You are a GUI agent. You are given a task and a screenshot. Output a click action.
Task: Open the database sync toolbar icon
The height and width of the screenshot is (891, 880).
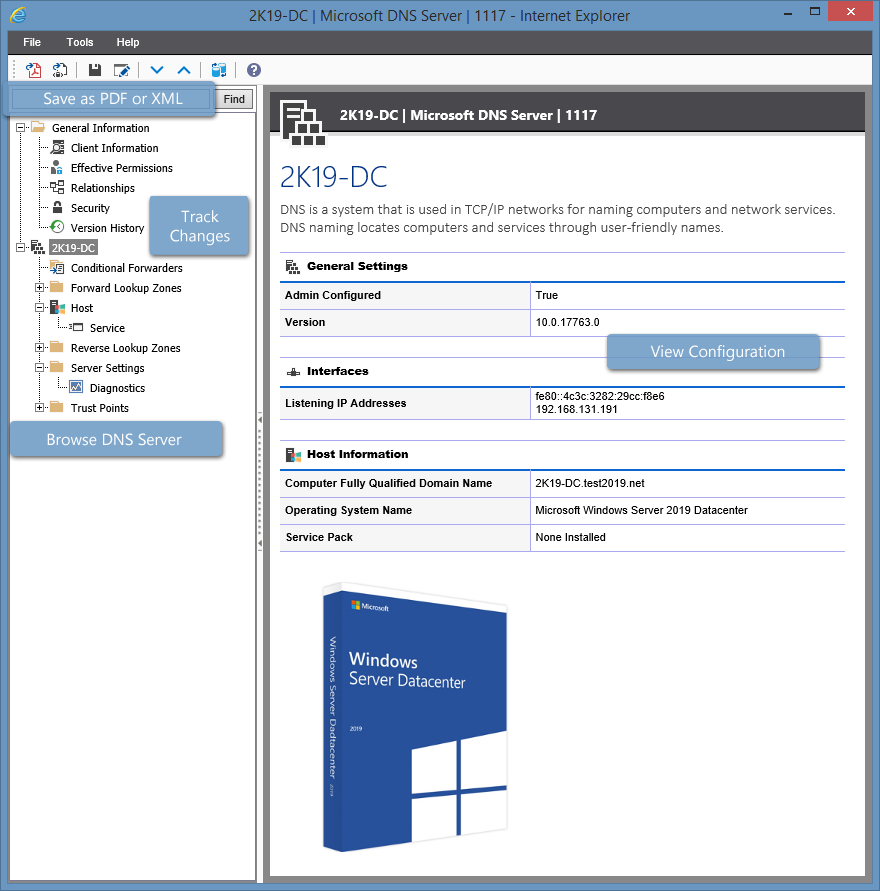pyautogui.click(x=218, y=70)
